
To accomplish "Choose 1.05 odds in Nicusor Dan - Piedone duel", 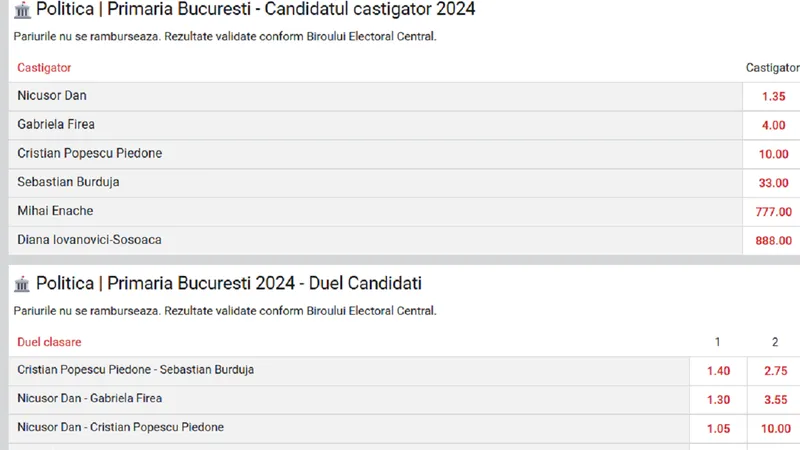I will point(718,429).
